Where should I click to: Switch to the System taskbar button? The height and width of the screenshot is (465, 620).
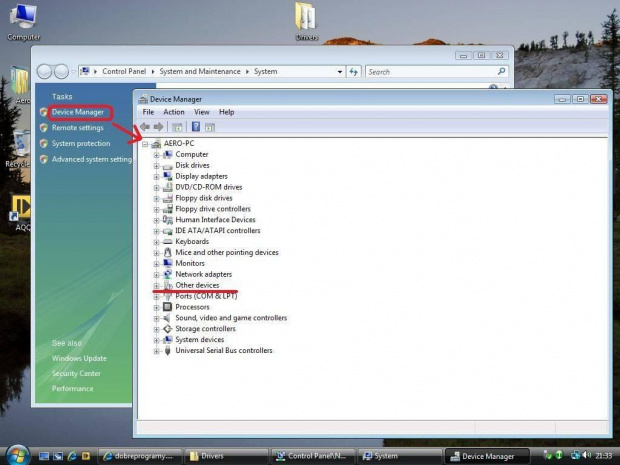tap(400, 456)
